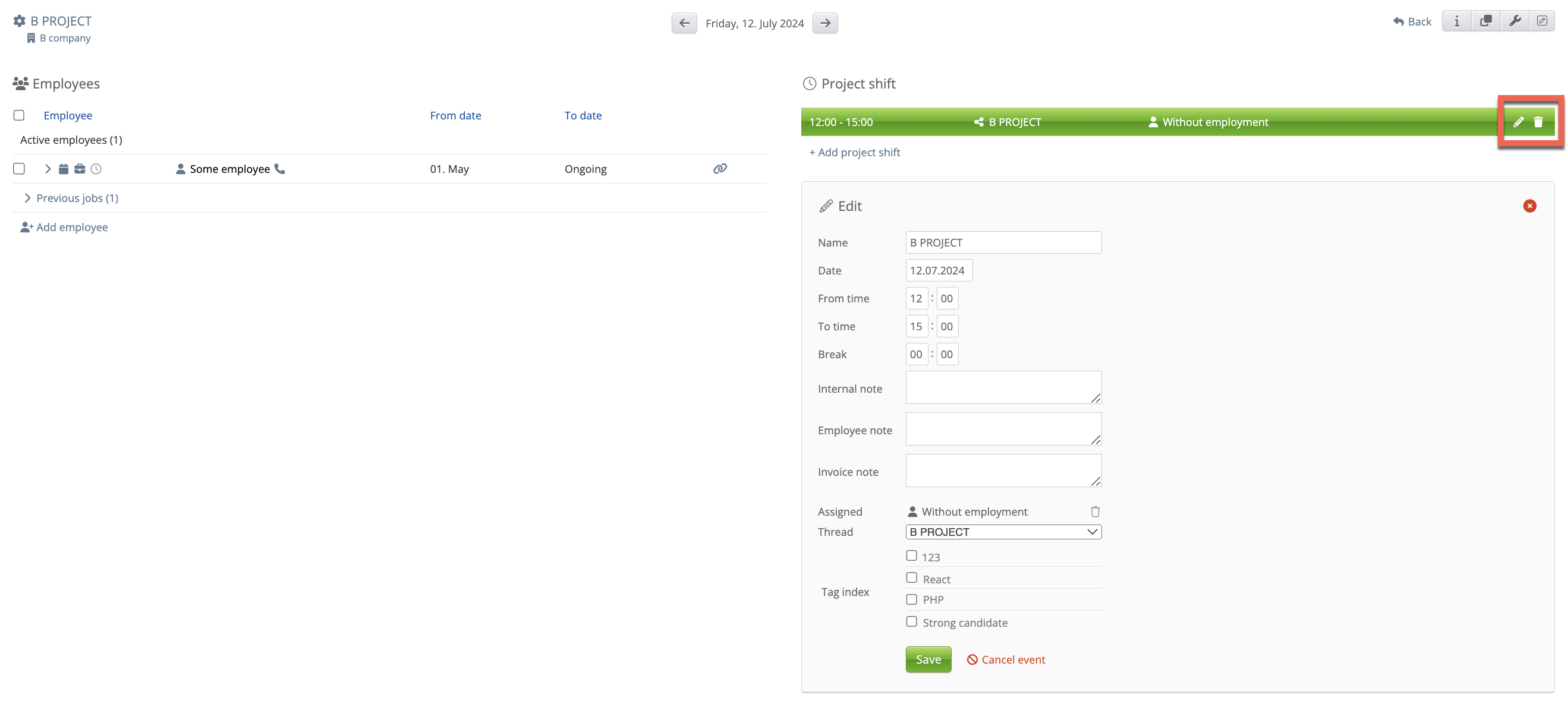This screenshot has height=701, width=1568.
Task: Enable the Strong candidate tag
Action: 911,621
